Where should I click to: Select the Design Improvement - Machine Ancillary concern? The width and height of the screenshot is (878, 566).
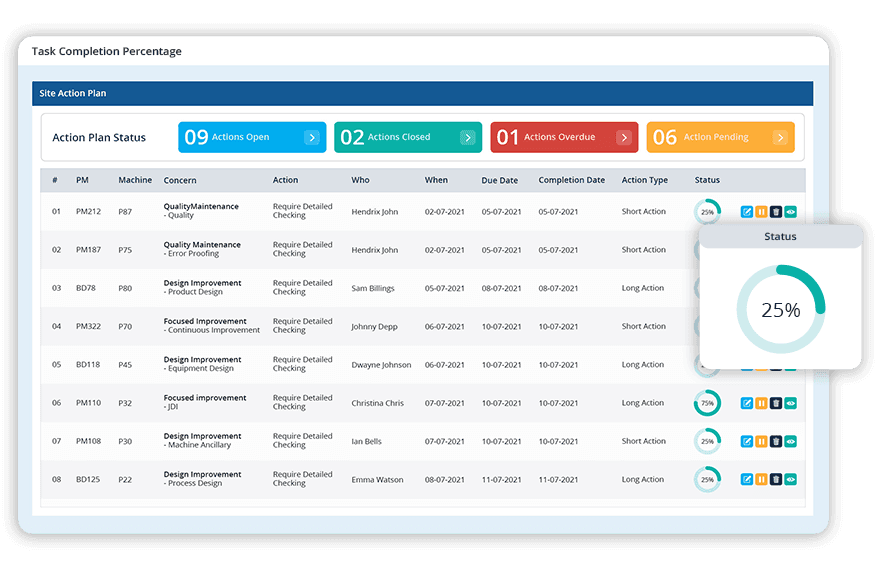(x=202, y=441)
